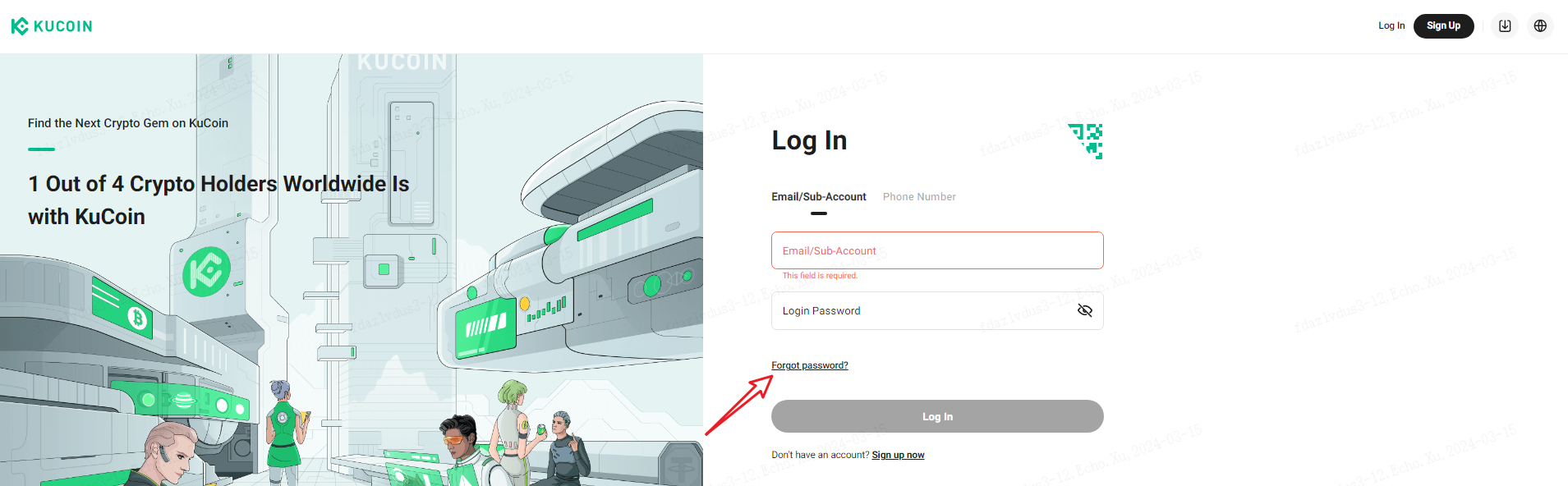
Task: Open the Forgot password? link
Action: coord(810,365)
